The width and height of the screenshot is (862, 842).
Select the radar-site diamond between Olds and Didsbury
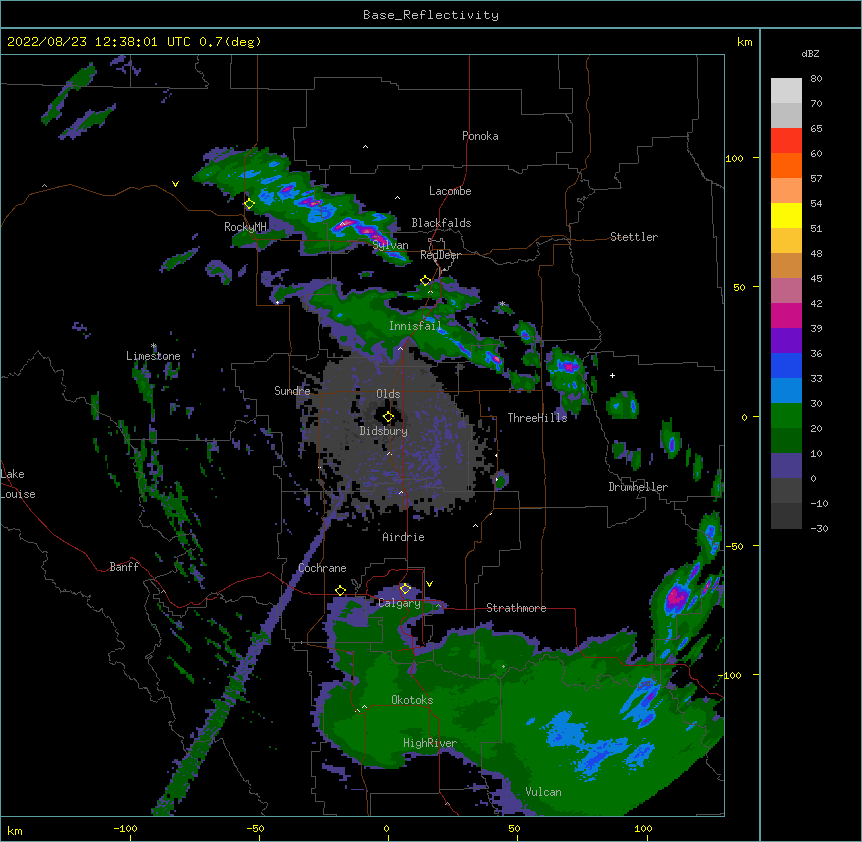click(x=388, y=417)
